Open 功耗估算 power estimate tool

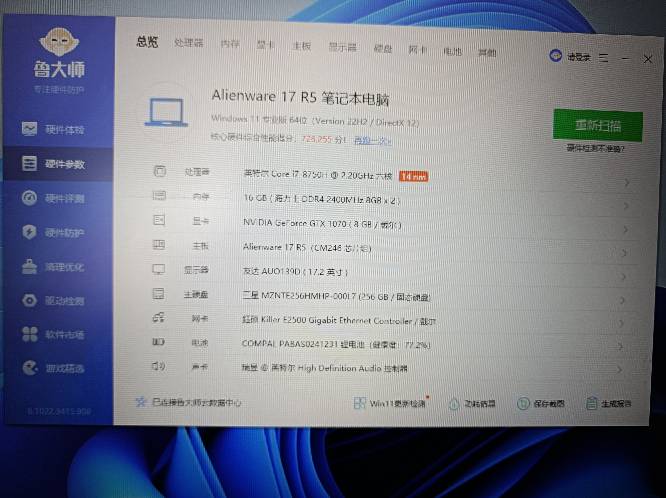tap(472, 404)
